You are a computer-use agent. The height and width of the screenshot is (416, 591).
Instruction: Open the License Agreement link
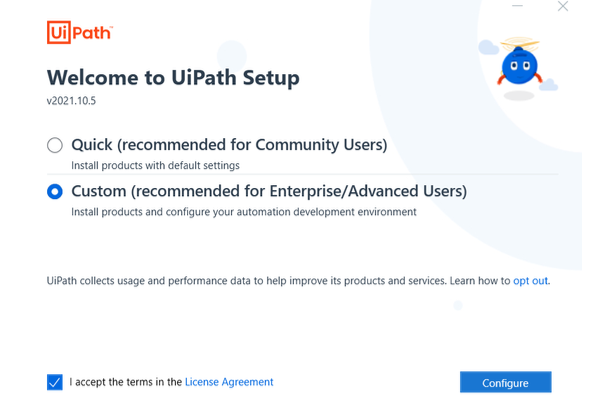pos(229,382)
